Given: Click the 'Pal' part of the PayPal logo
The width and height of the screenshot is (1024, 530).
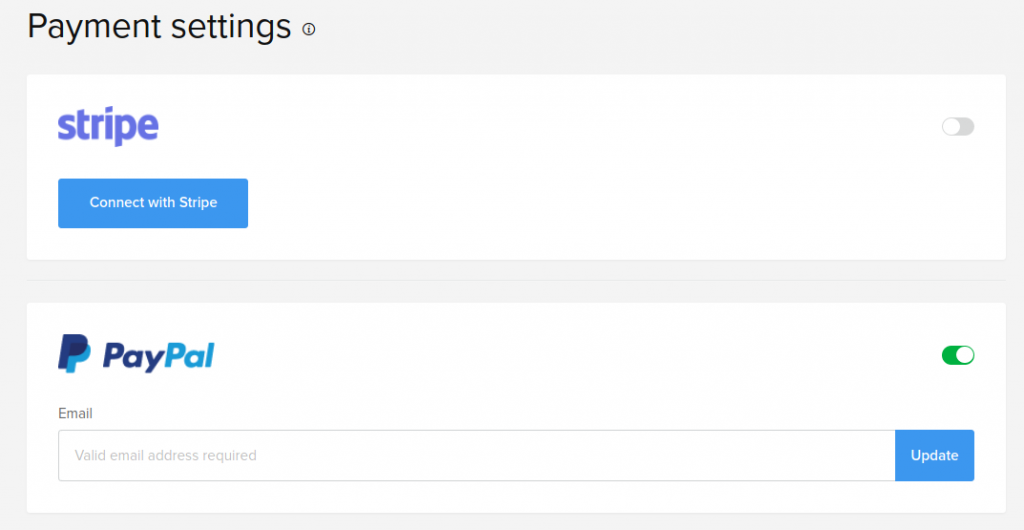Looking at the screenshot, I should (189, 356).
